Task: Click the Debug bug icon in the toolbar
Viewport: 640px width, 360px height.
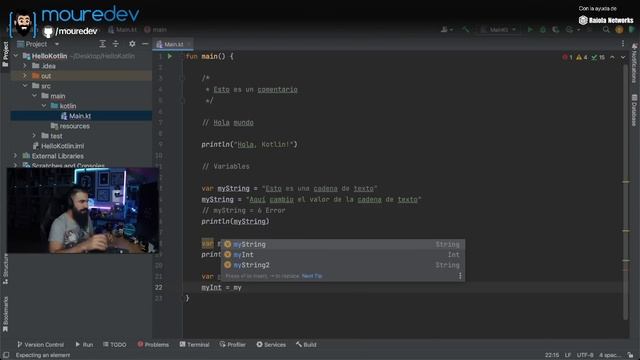Action: pos(543,29)
